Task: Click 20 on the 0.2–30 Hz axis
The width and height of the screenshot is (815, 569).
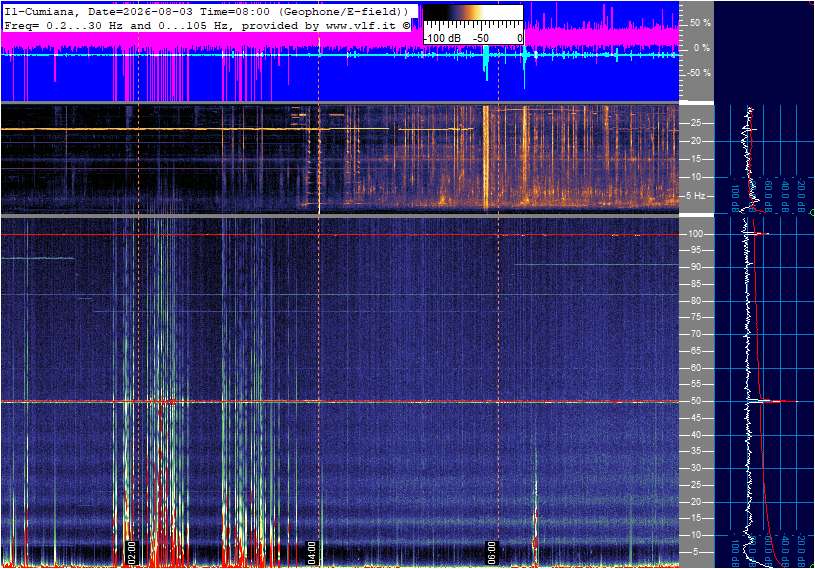Action: (x=695, y=141)
